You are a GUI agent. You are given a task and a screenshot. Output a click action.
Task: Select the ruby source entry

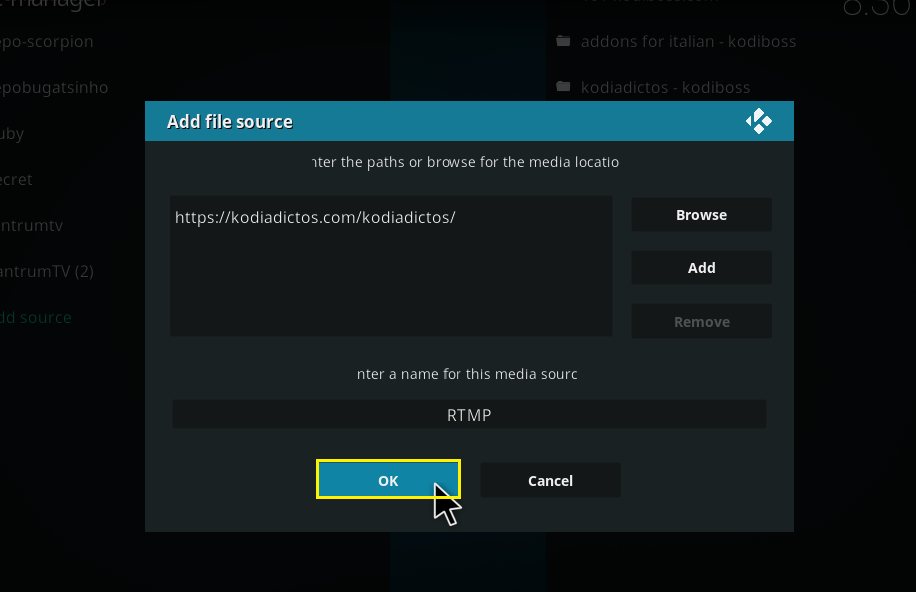tap(12, 134)
